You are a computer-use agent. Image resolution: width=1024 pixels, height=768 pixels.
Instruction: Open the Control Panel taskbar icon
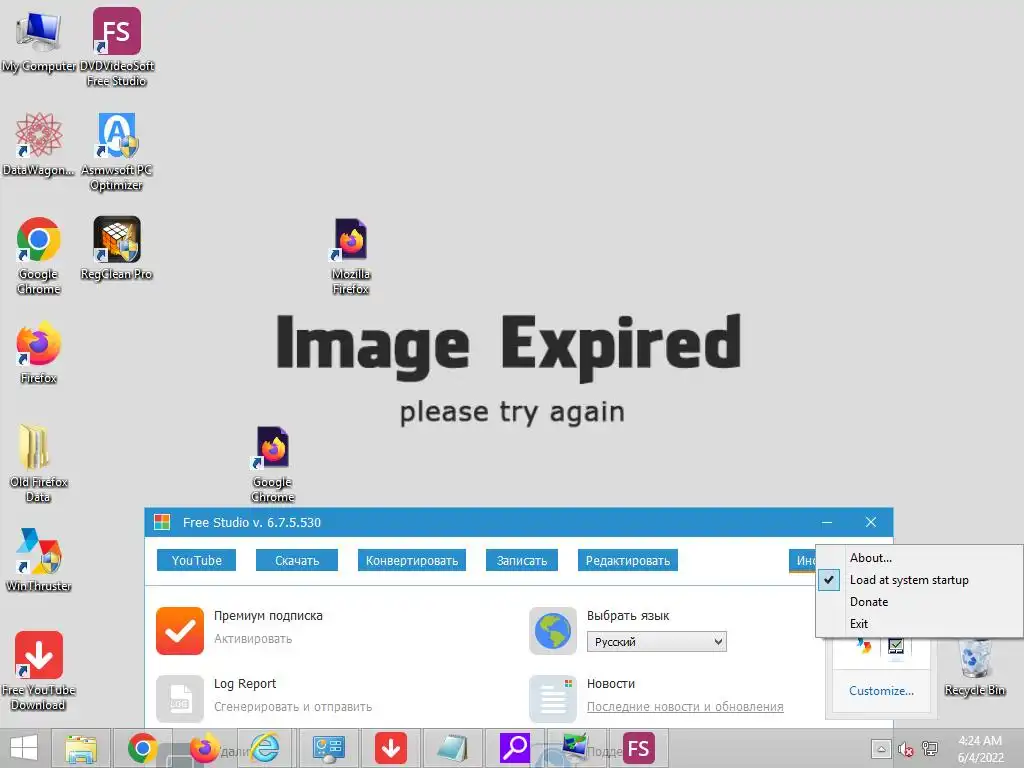[328, 748]
